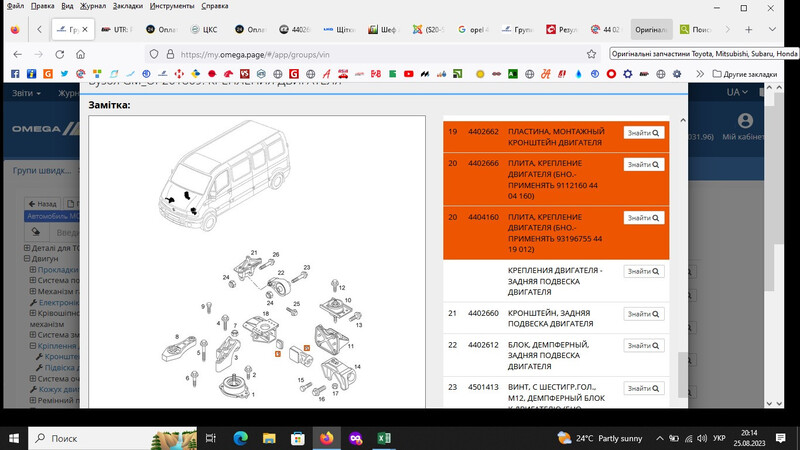Open File Explorer from the taskbar
The height and width of the screenshot is (450, 800).
(x=269, y=438)
